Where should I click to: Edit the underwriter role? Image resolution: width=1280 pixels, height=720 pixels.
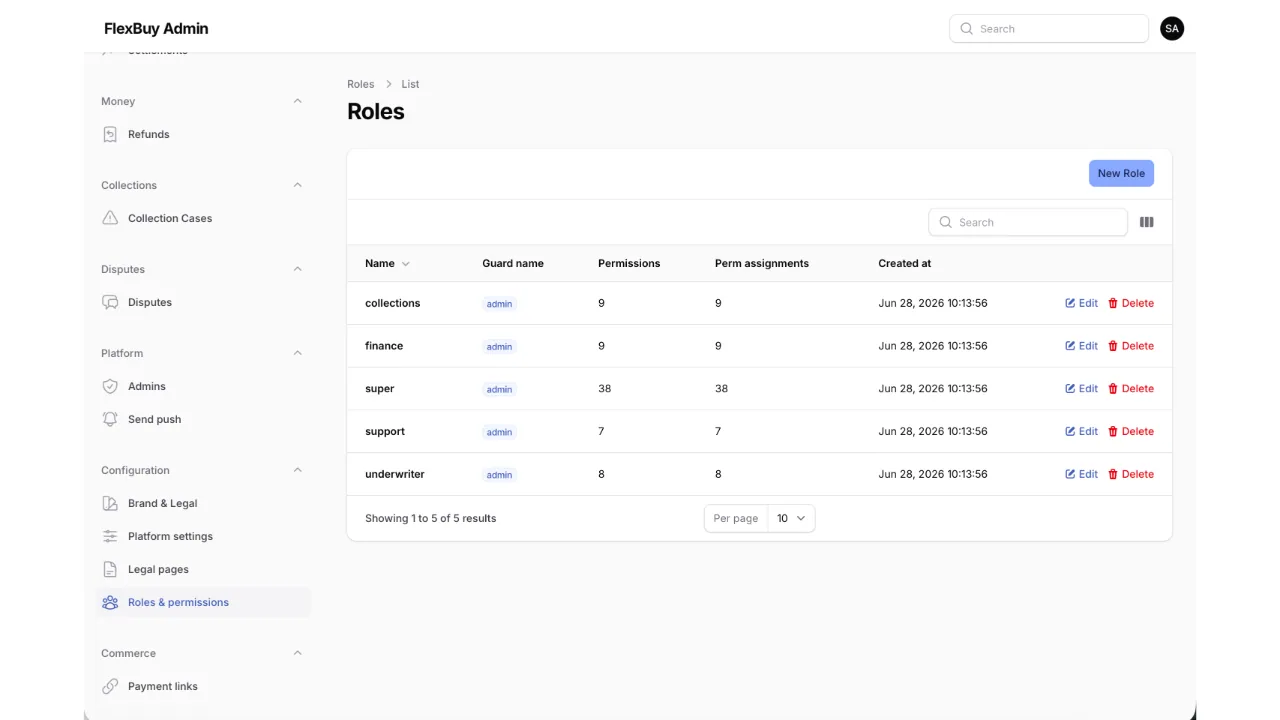pyautogui.click(x=1081, y=474)
